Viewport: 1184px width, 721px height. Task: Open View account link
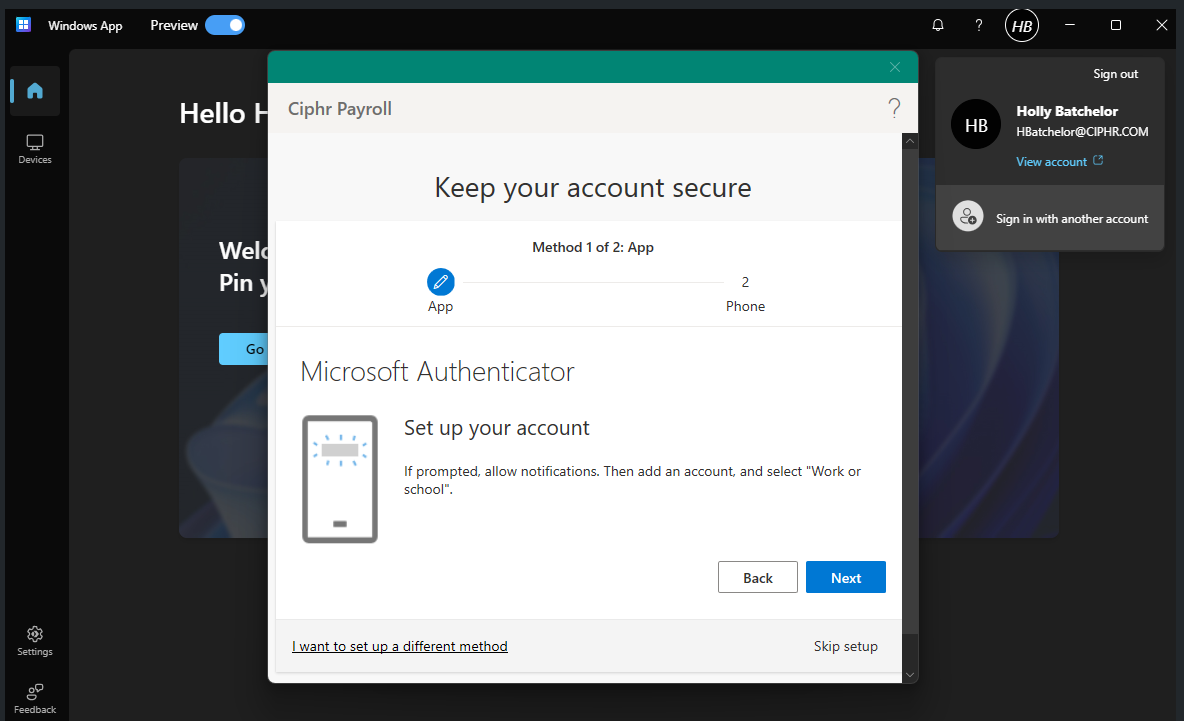[1059, 162]
